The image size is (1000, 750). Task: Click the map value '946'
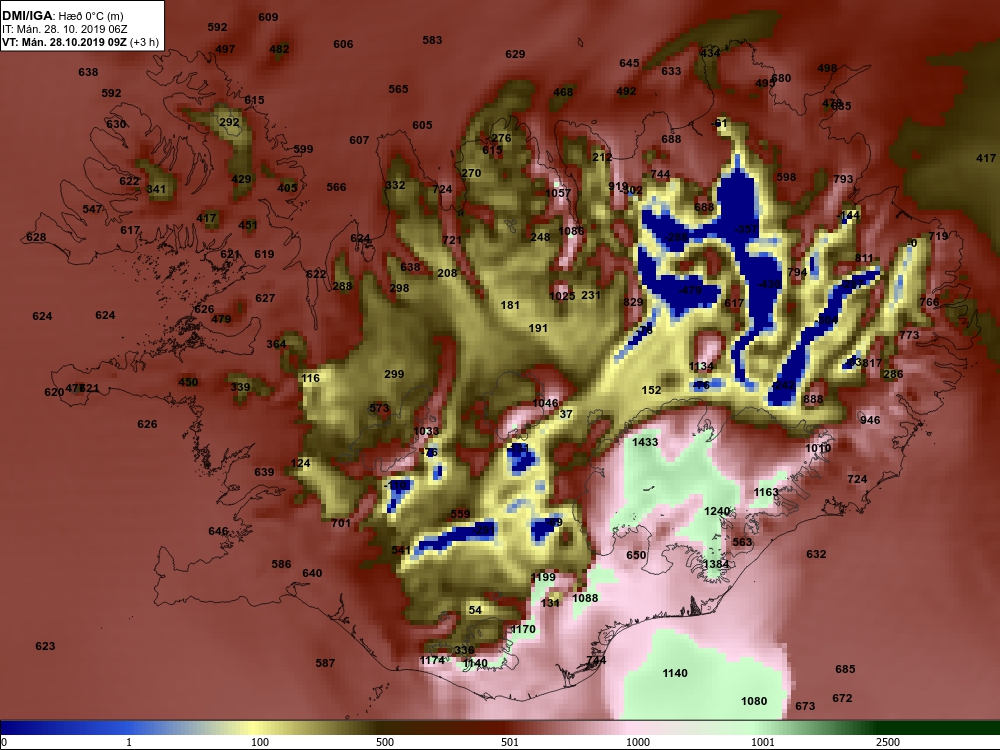click(x=870, y=420)
